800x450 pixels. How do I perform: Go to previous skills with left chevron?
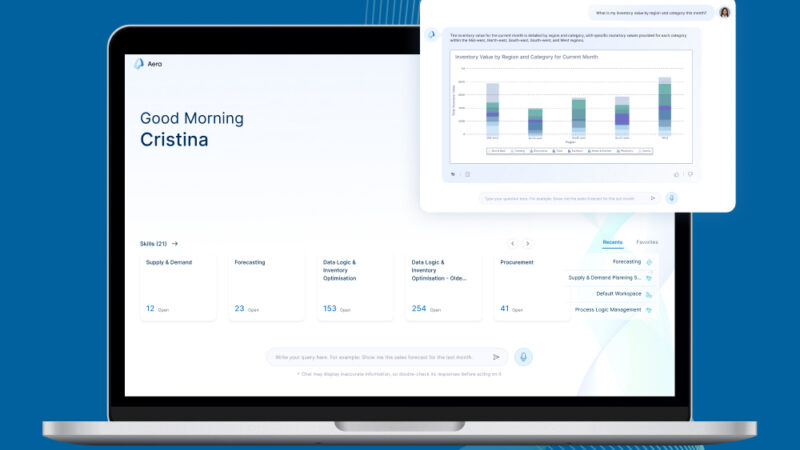point(512,243)
